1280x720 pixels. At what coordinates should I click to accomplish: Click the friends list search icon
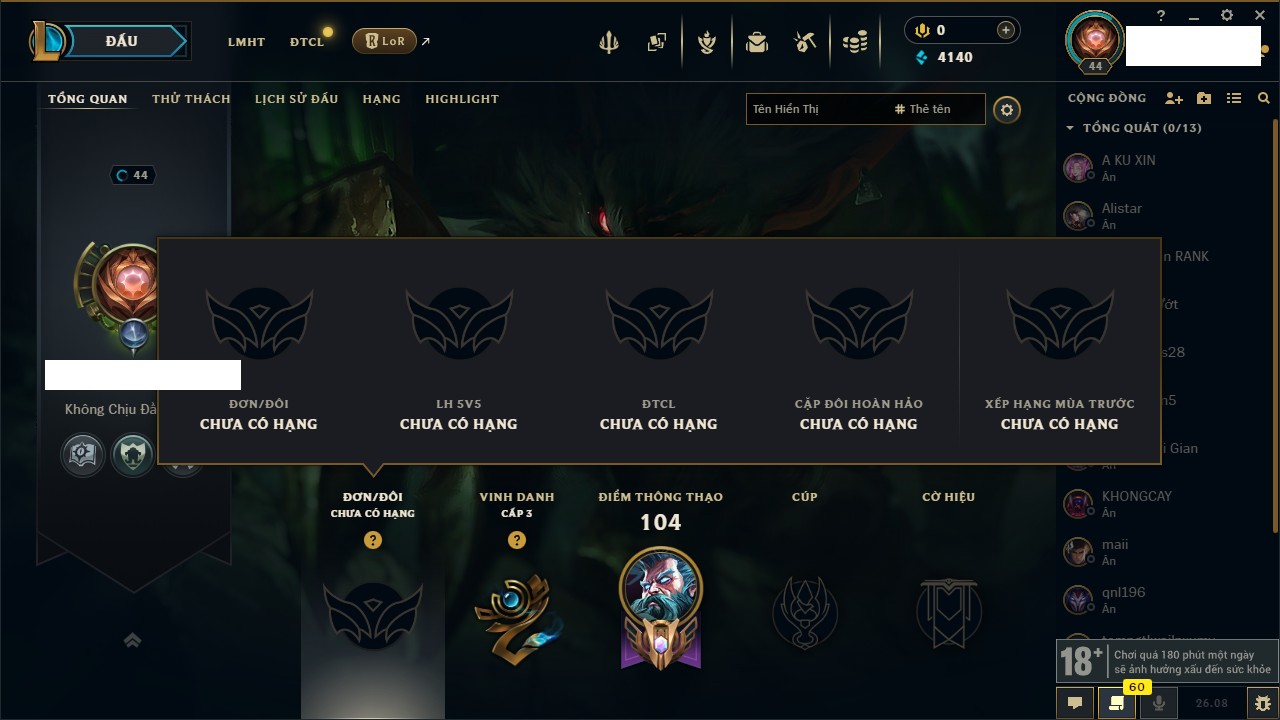(1264, 98)
